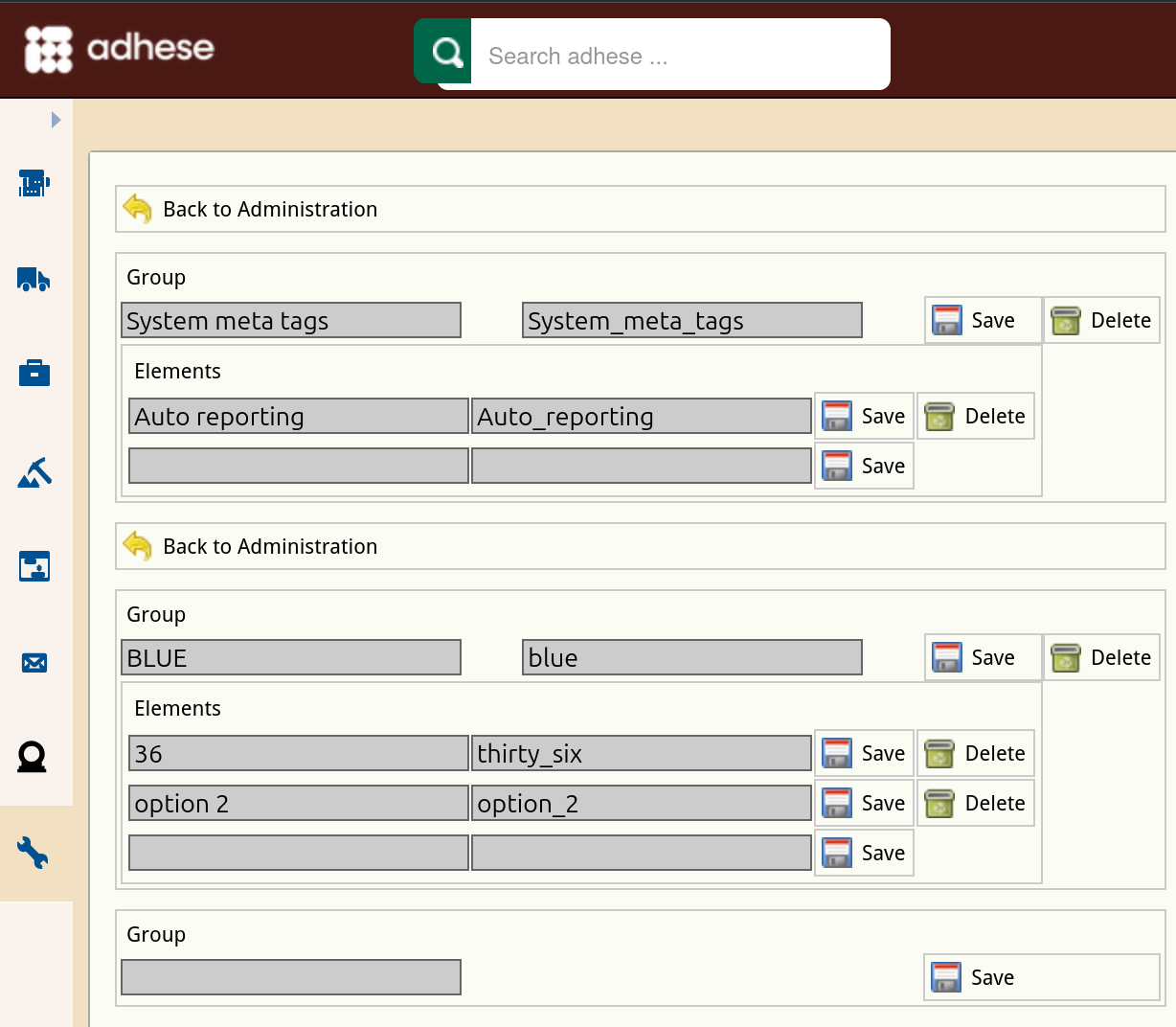Viewport: 1176px width, 1027px height.
Task: Save the System meta tags group
Action: click(x=982, y=321)
